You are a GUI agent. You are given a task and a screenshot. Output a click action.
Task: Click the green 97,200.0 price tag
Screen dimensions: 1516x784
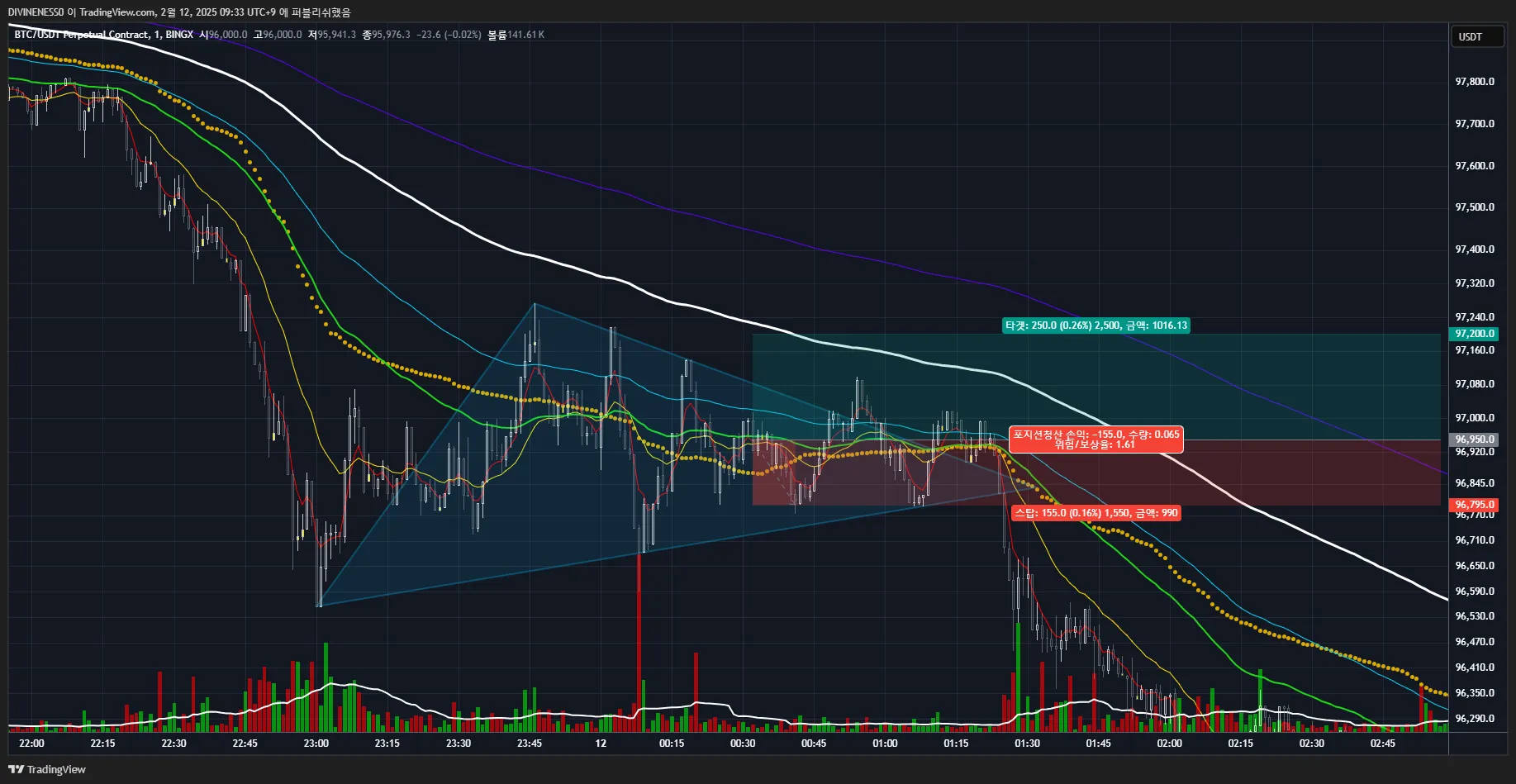click(x=1474, y=334)
